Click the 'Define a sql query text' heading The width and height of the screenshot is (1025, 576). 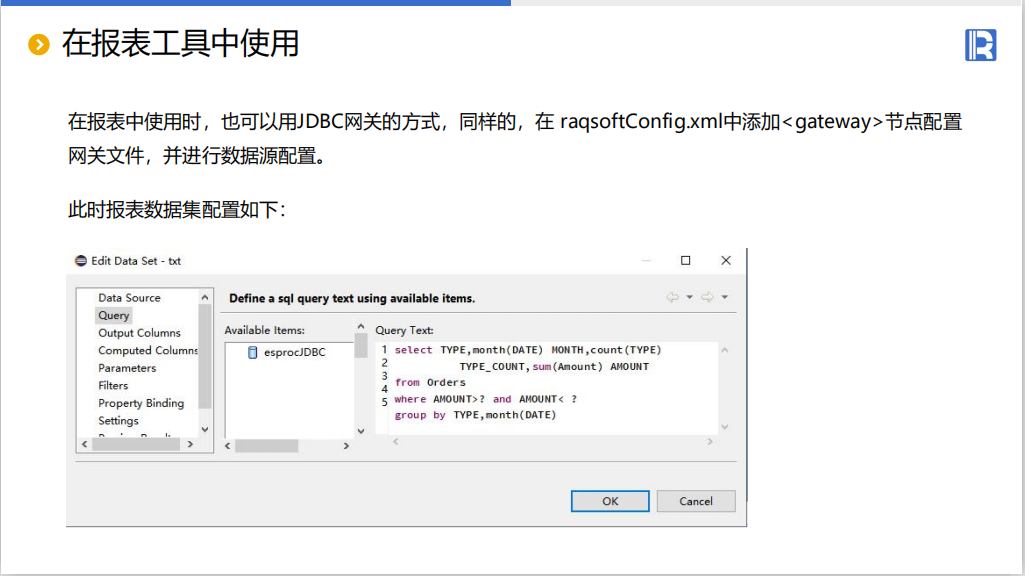[352, 299]
